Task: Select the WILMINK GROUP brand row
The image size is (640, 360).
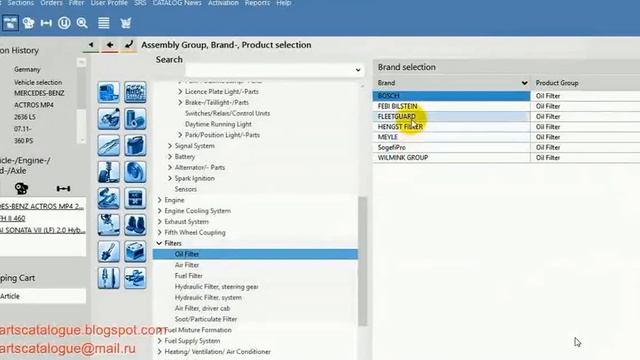Action: point(451,158)
